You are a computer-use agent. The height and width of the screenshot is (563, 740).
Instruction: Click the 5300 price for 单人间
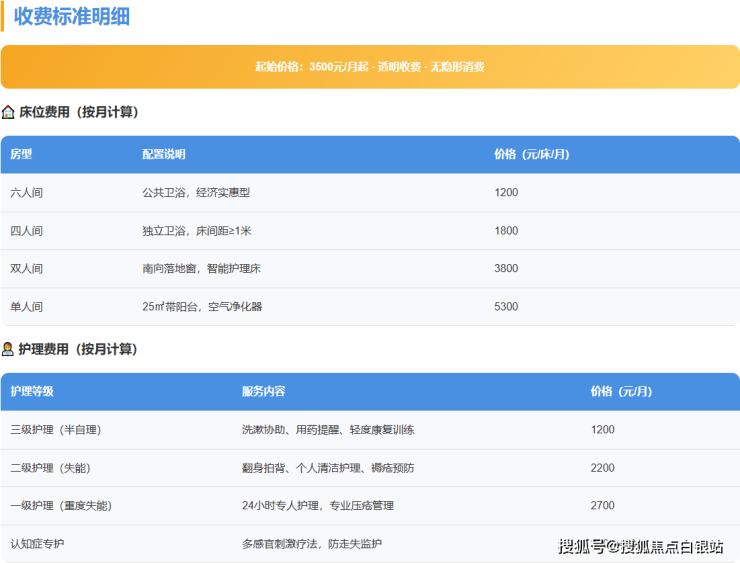[x=506, y=307]
